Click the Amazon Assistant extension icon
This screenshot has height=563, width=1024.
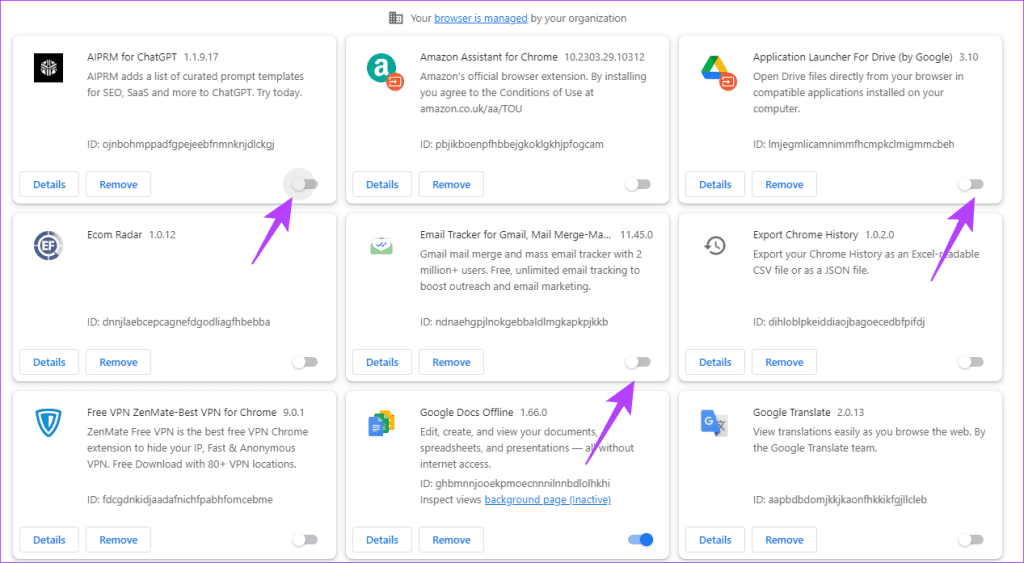pyautogui.click(x=382, y=68)
